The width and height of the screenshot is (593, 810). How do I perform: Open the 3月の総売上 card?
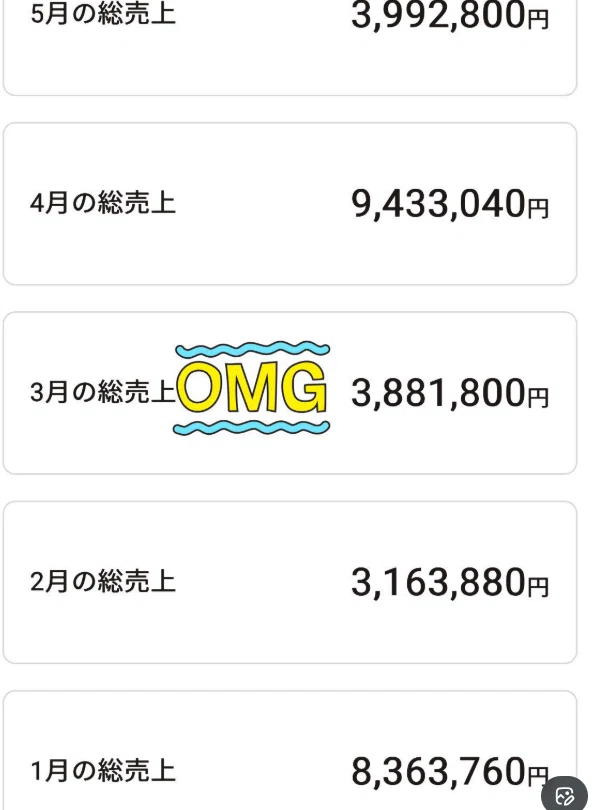290,393
